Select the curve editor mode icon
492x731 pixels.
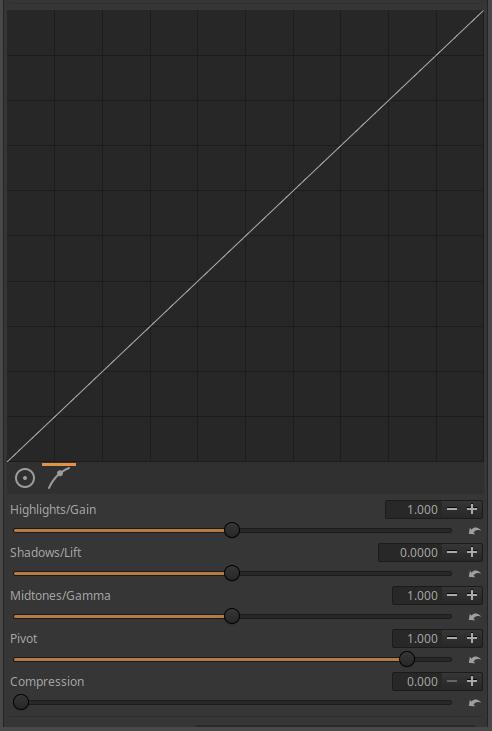tap(59, 478)
